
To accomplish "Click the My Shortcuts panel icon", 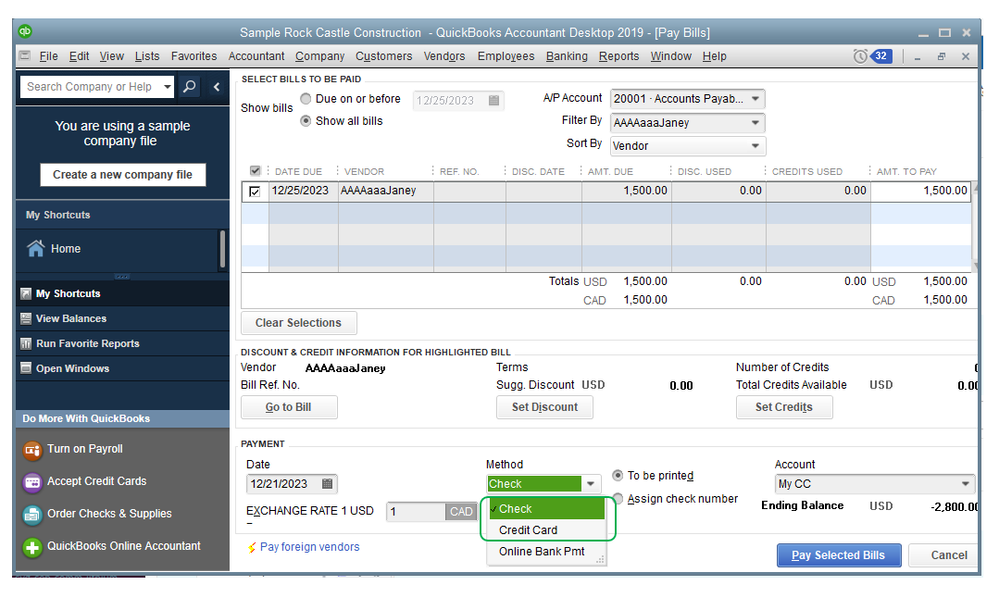I will pos(25,293).
